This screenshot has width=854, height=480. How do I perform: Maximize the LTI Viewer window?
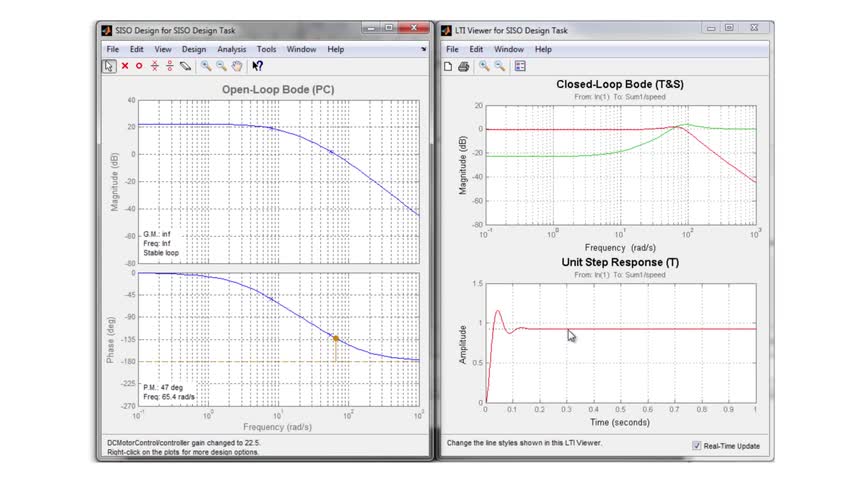(x=729, y=28)
